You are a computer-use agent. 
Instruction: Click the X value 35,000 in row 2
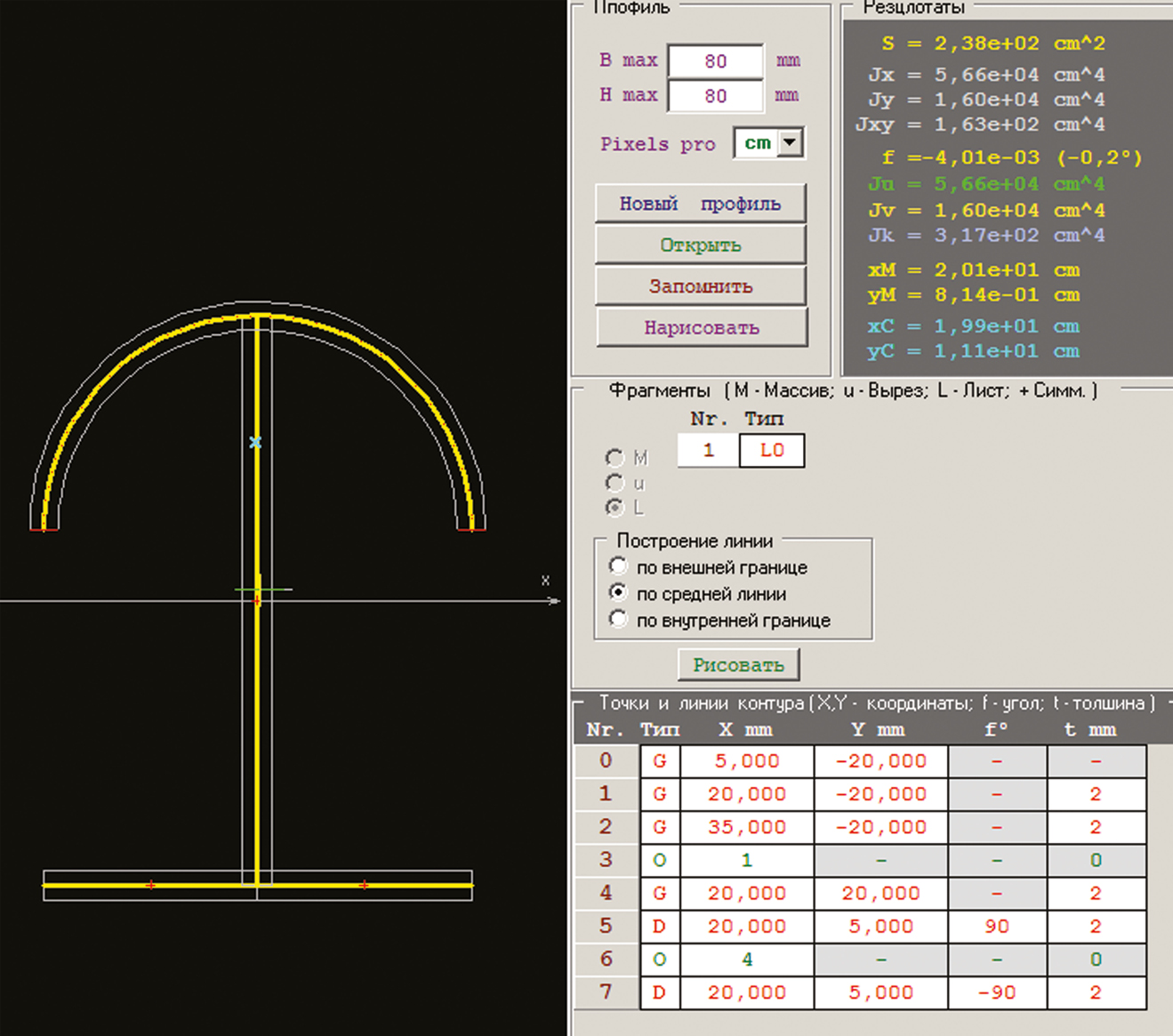[x=746, y=827]
